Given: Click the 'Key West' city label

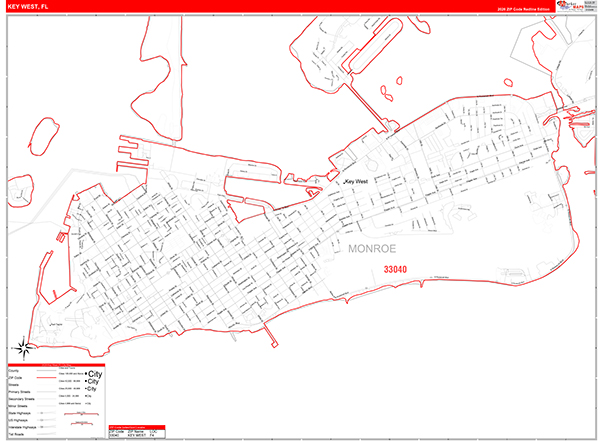Looking at the screenshot, I should click(356, 181).
